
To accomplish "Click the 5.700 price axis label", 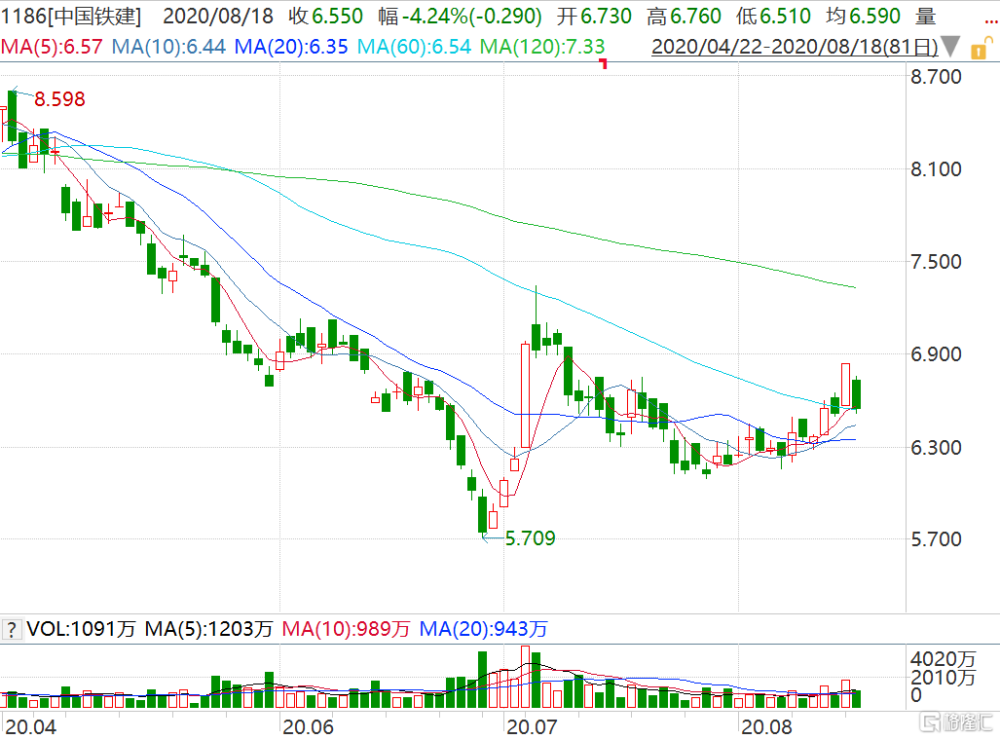I will (x=936, y=540).
